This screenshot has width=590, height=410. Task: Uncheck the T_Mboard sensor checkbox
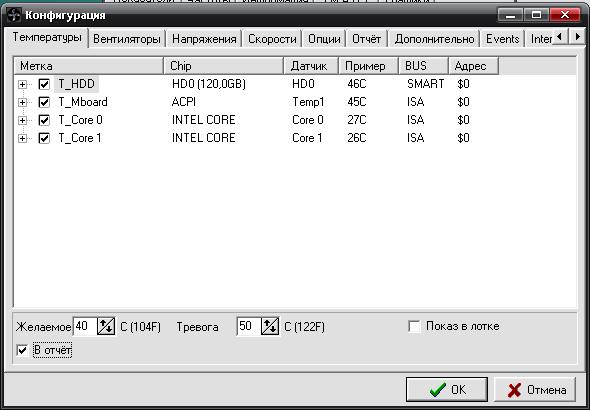pos(44,102)
